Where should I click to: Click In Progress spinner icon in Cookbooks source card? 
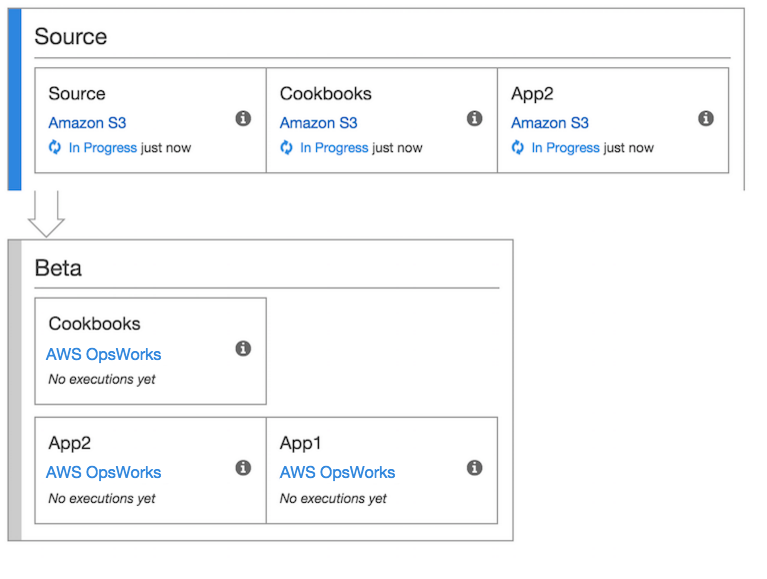286,147
